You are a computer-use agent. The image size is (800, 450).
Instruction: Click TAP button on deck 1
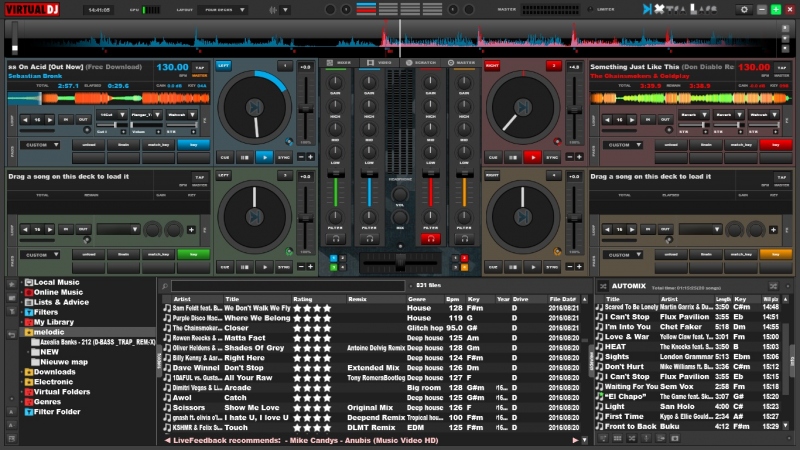pos(199,67)
